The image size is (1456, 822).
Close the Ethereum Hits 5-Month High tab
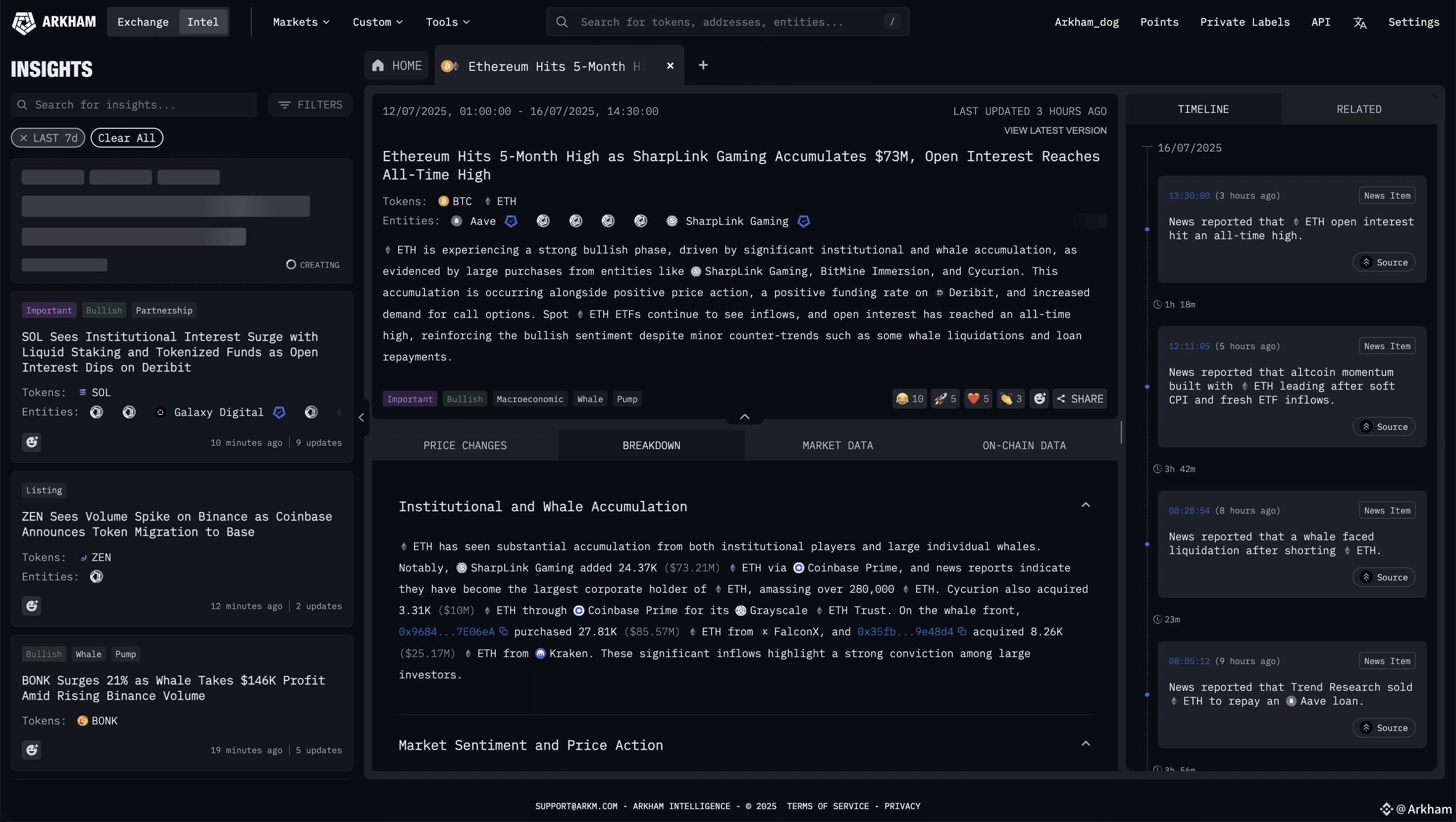(x=671, y=65)
